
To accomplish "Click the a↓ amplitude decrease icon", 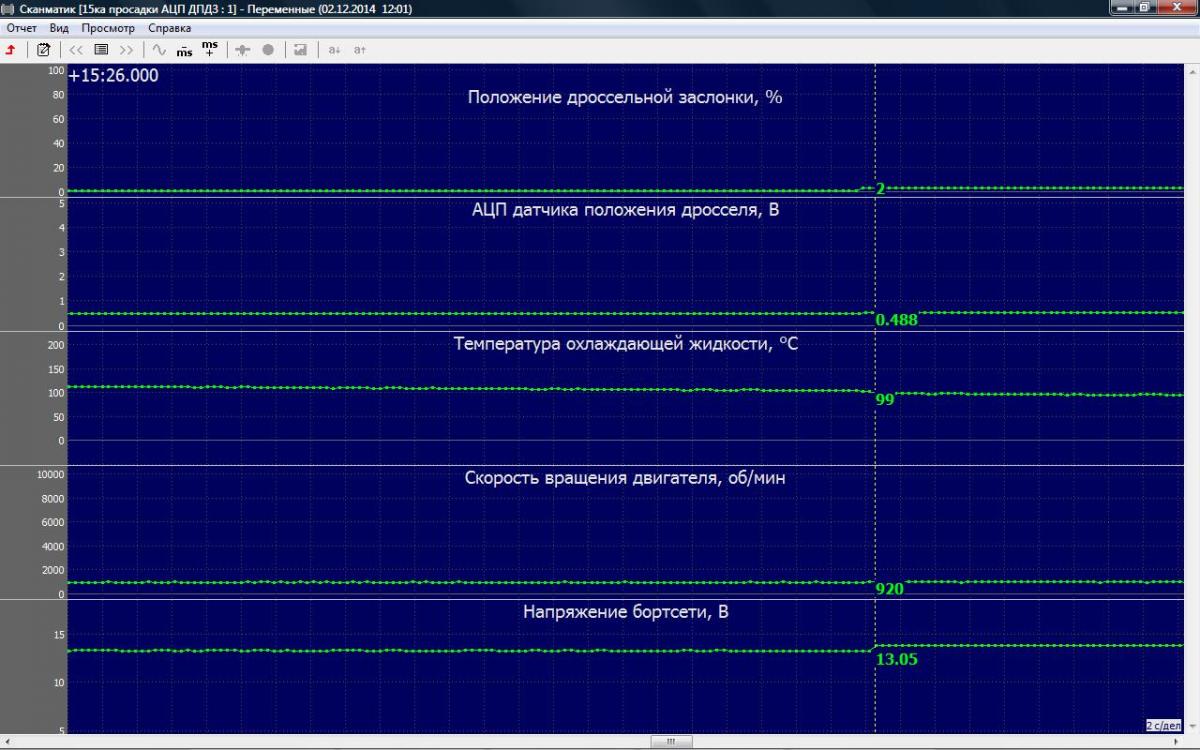I will [334, 49].
